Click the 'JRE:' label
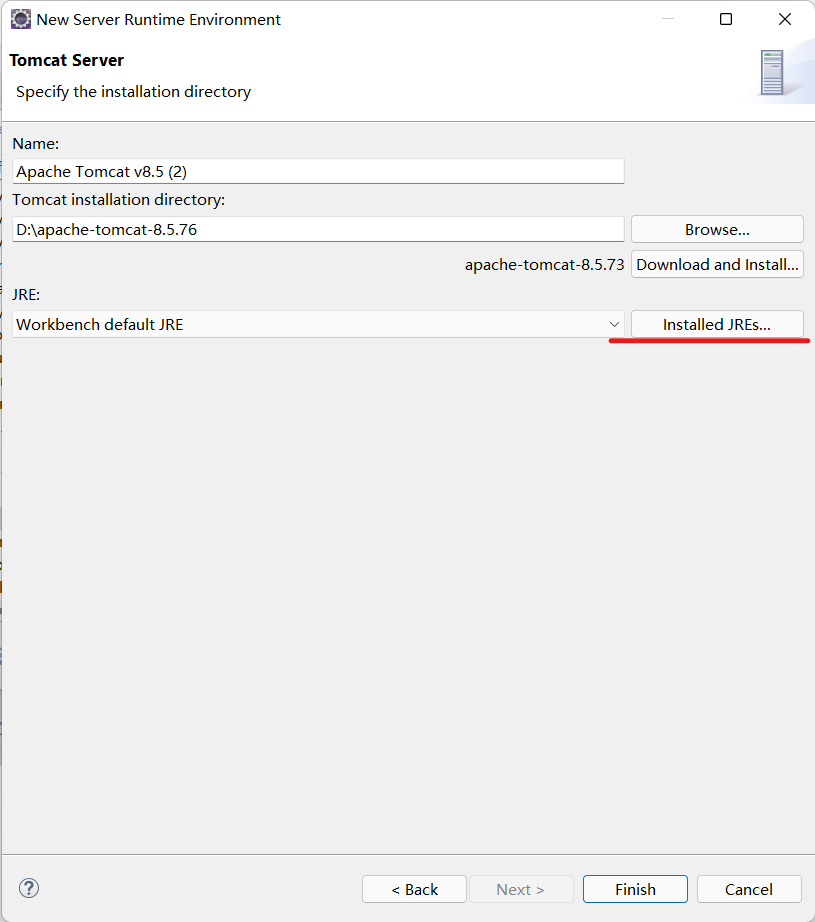The height and width of the screenshot is (922, 815). [x=26, y=295]
